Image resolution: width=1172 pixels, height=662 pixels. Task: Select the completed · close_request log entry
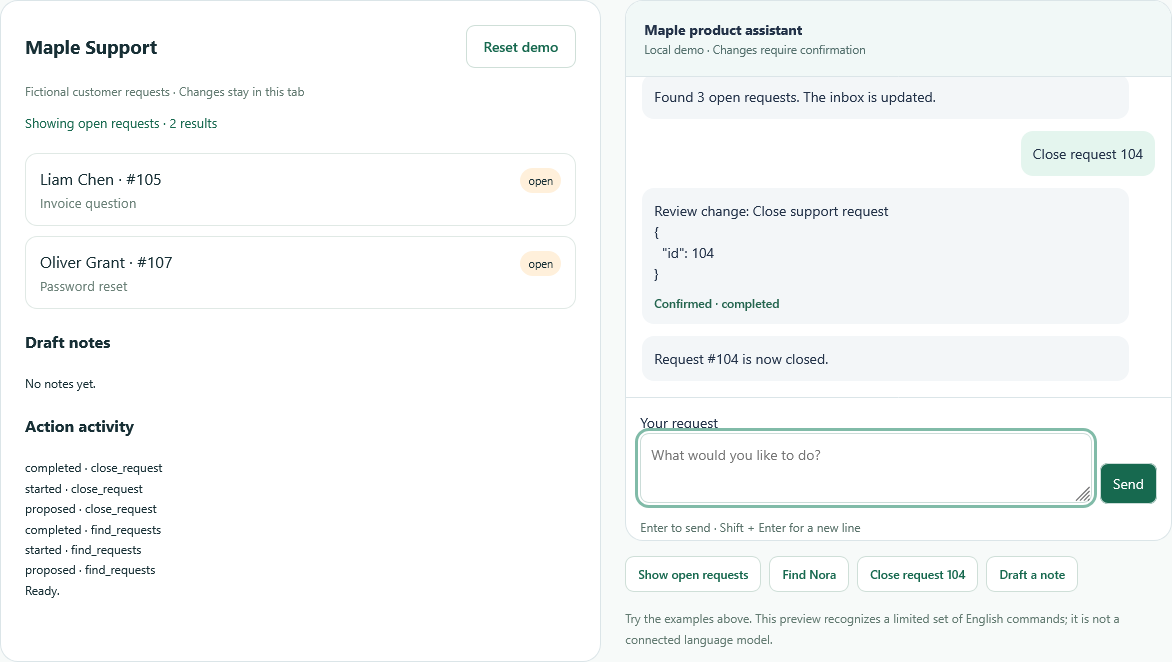click(x=93, y=468)
